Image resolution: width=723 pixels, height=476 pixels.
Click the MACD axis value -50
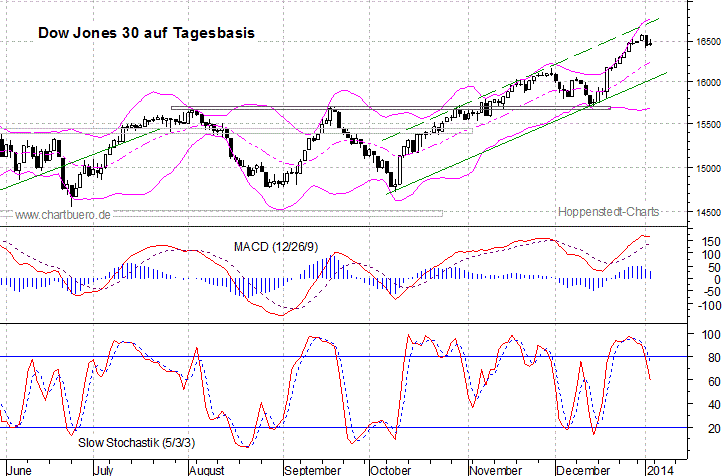[711, 292]
